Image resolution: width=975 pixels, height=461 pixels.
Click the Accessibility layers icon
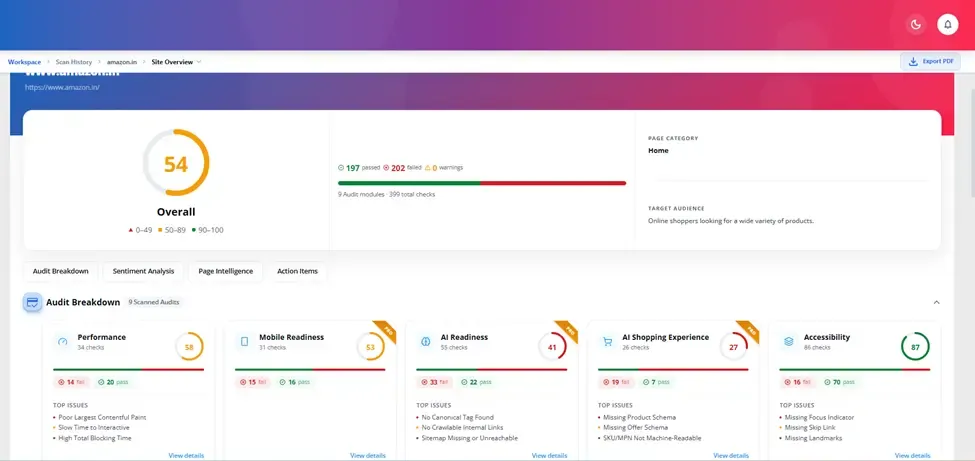(x=789, y=342)
